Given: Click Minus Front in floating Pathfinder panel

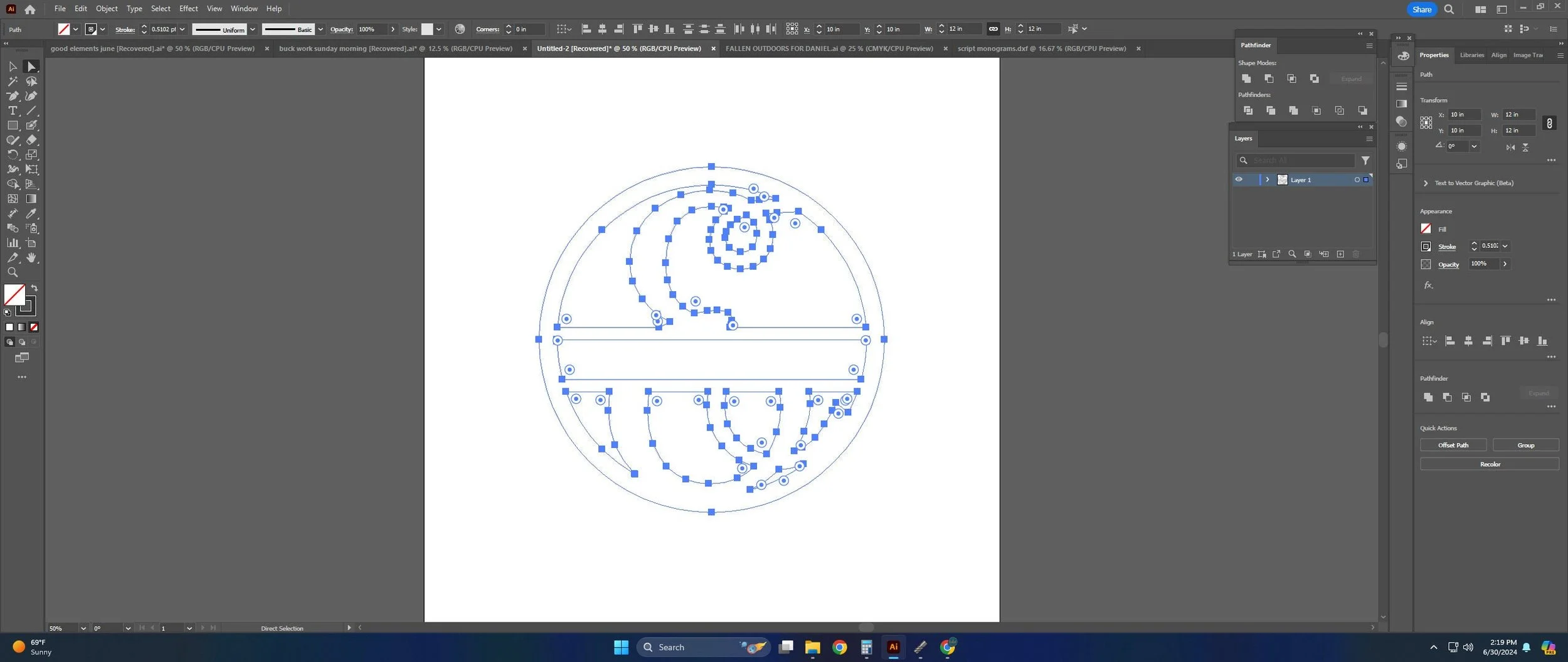Looking at the screenshot, I should 1269,78.
